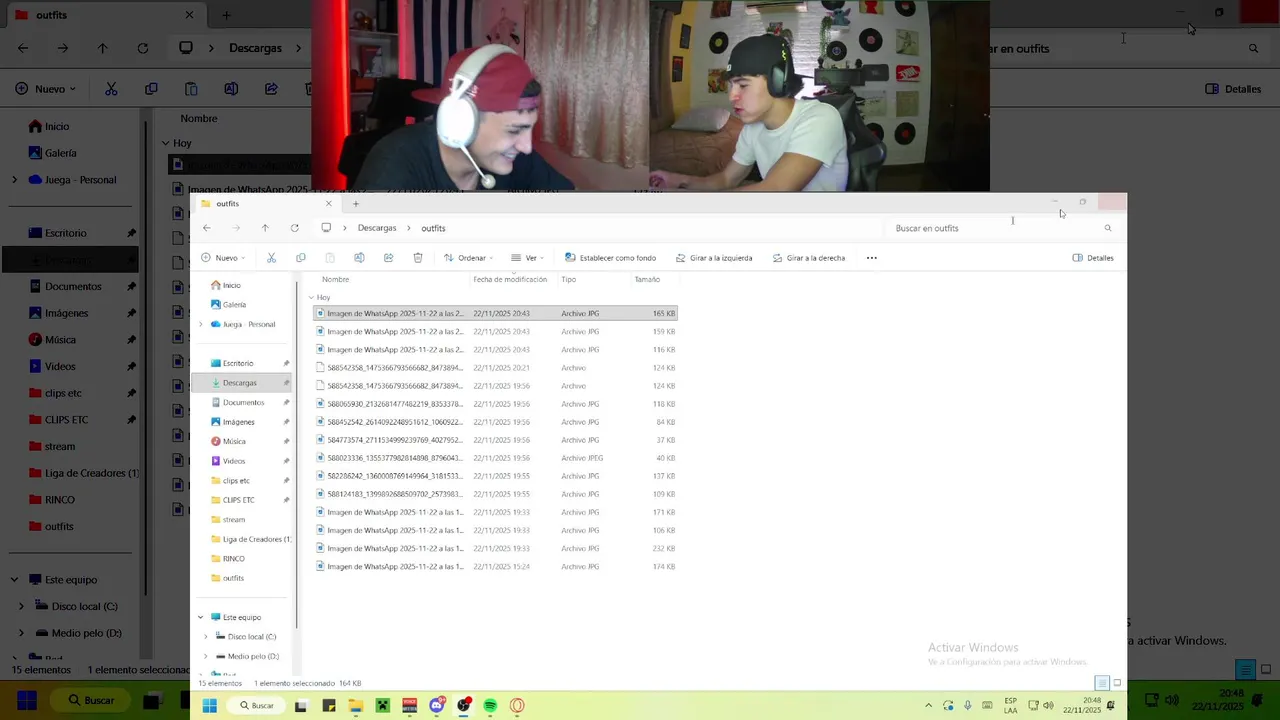Image resolution: width=1280 pixels, height=720 pixels.
Task: Switch front window to large thumbnails view
Action: point(1117,683)
